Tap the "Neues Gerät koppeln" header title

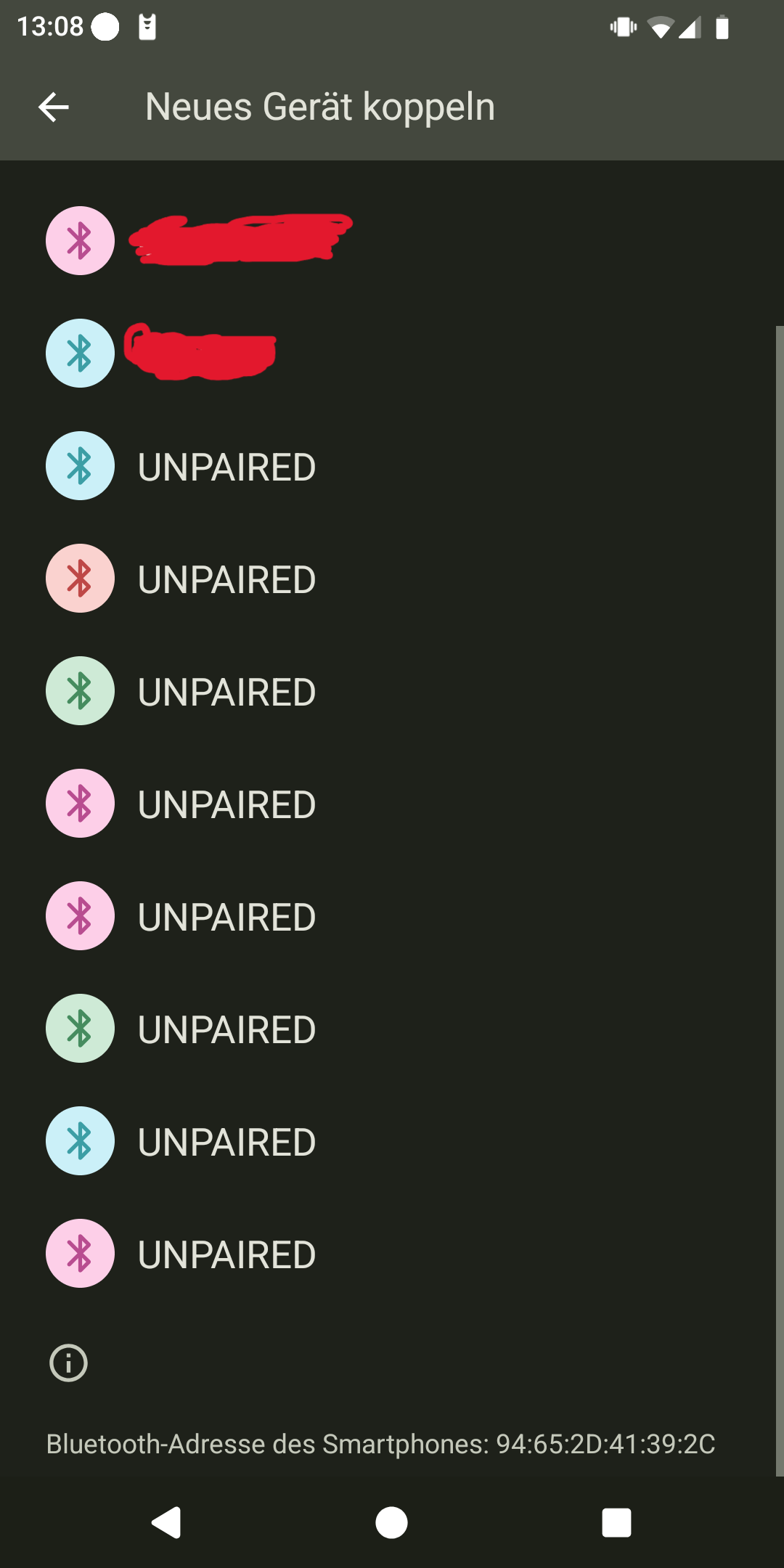pyautogui.click(x=319, y=107)
